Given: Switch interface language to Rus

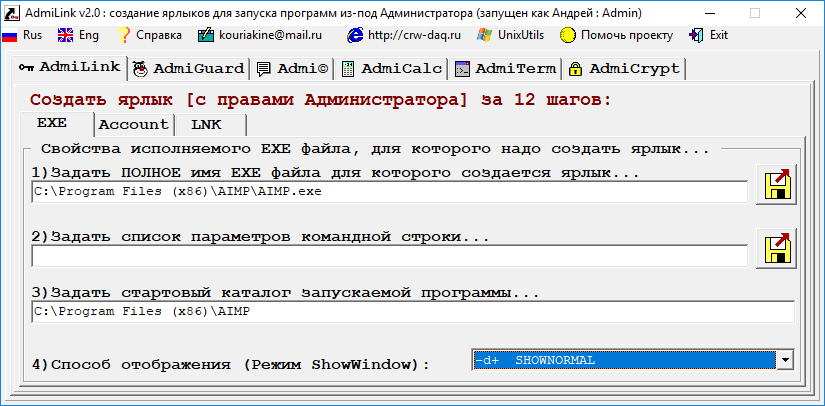Looking at the screenshot, I should (22, 35).
